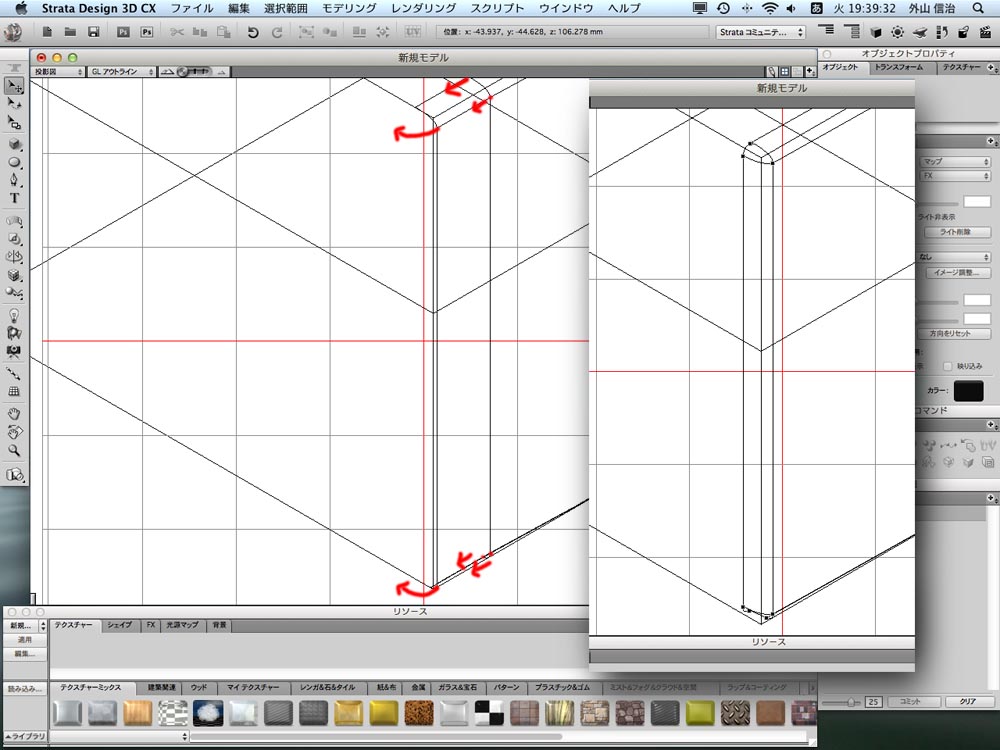Click the クリア button
Viewport: 1000px width, 750px height.
tap(968, 702)
